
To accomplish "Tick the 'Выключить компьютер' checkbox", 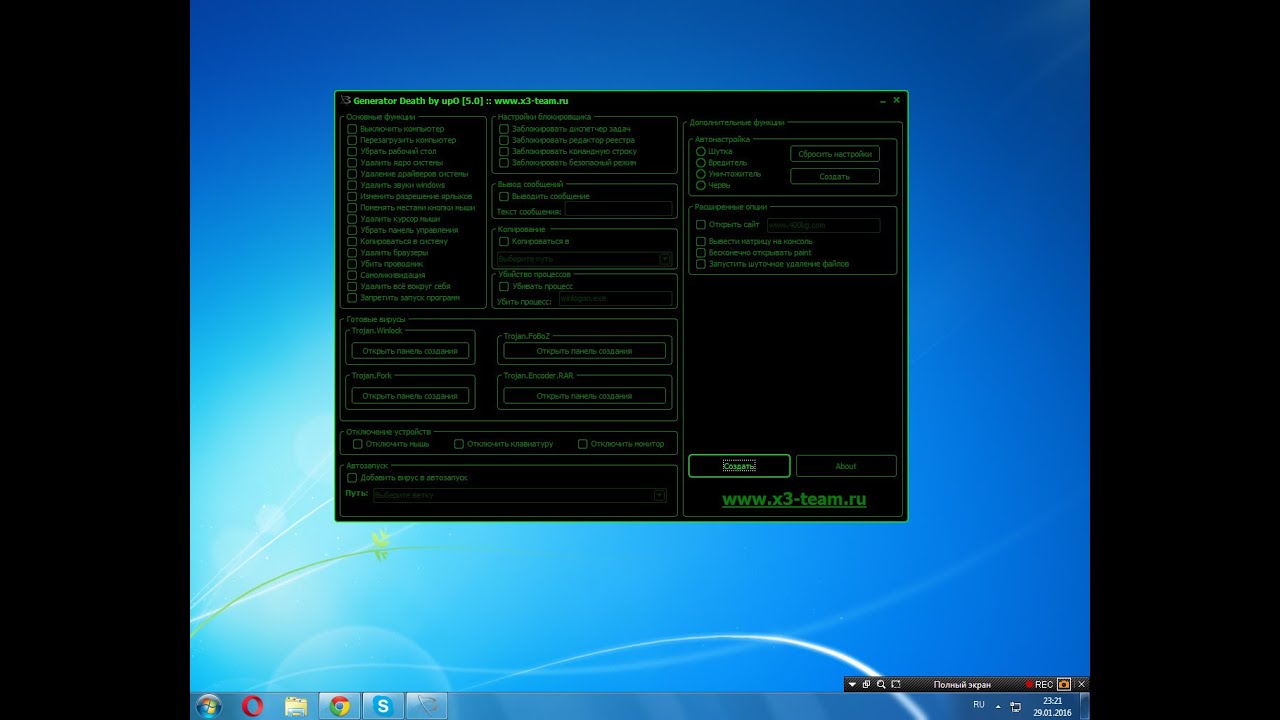I will pyautogui.click(x=352, y=129).
